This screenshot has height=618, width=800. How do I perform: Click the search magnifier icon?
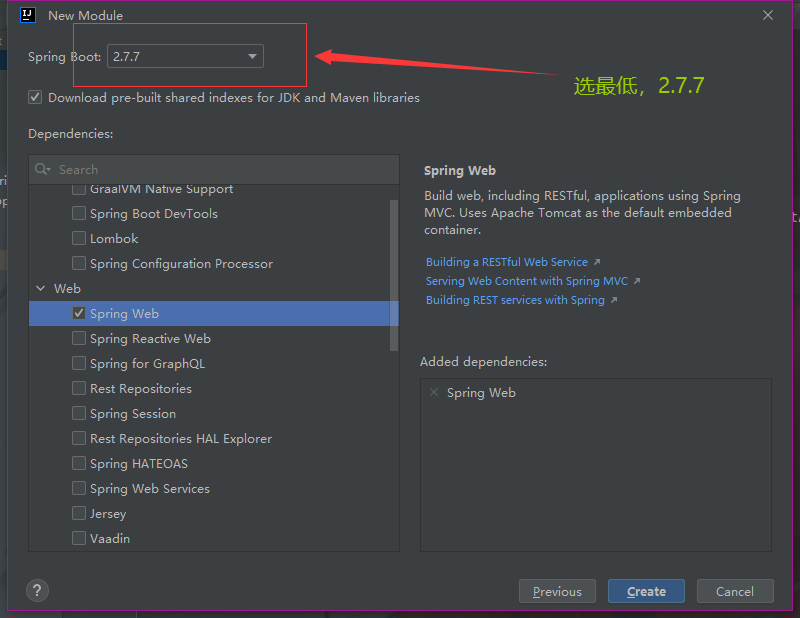(x=42, y=169)
